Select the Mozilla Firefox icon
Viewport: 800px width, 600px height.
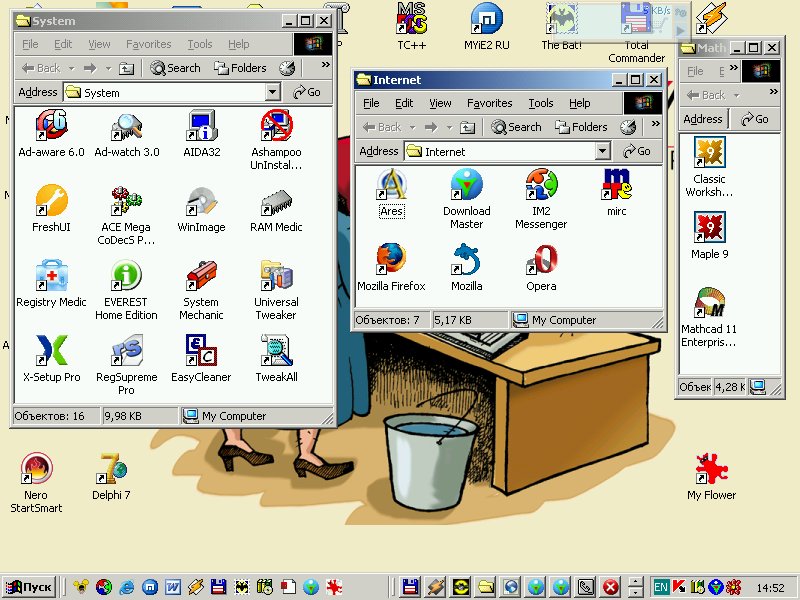(x=391, y=261)
